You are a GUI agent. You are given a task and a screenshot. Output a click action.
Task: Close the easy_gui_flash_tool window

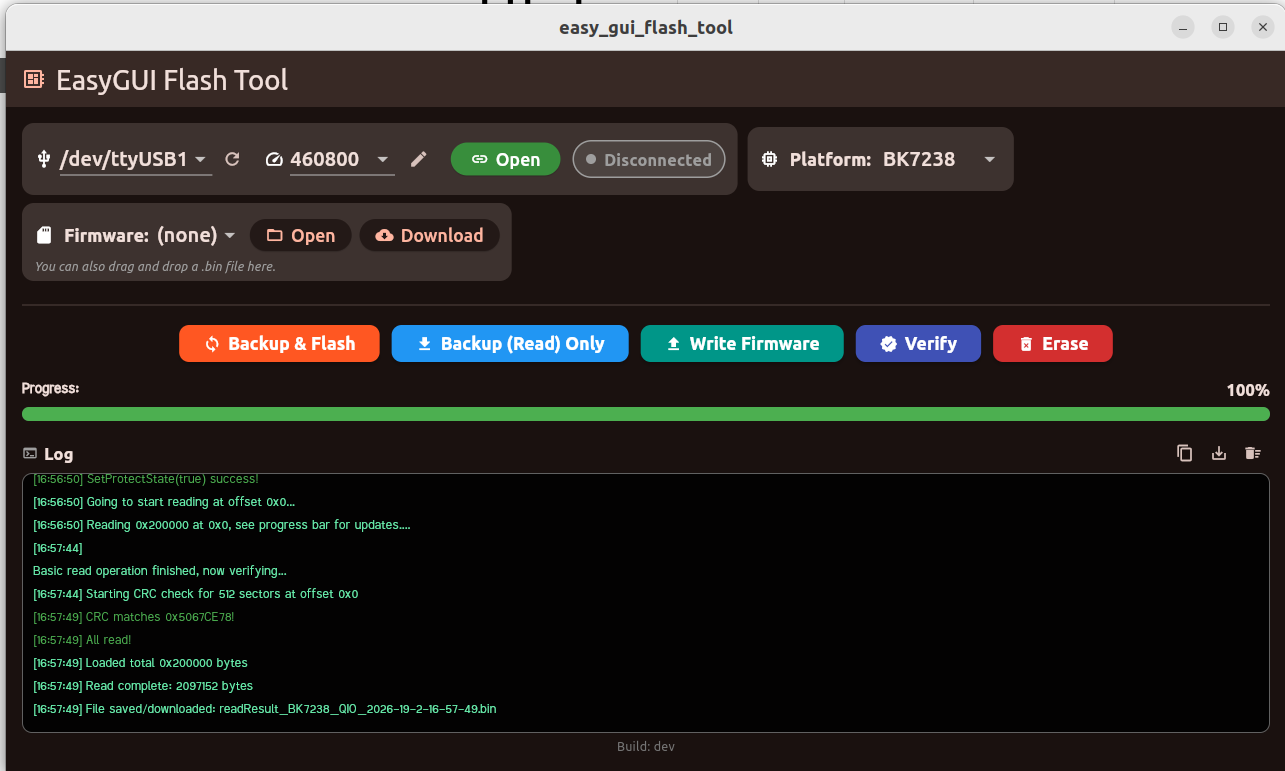click(x=1262, y=27)
